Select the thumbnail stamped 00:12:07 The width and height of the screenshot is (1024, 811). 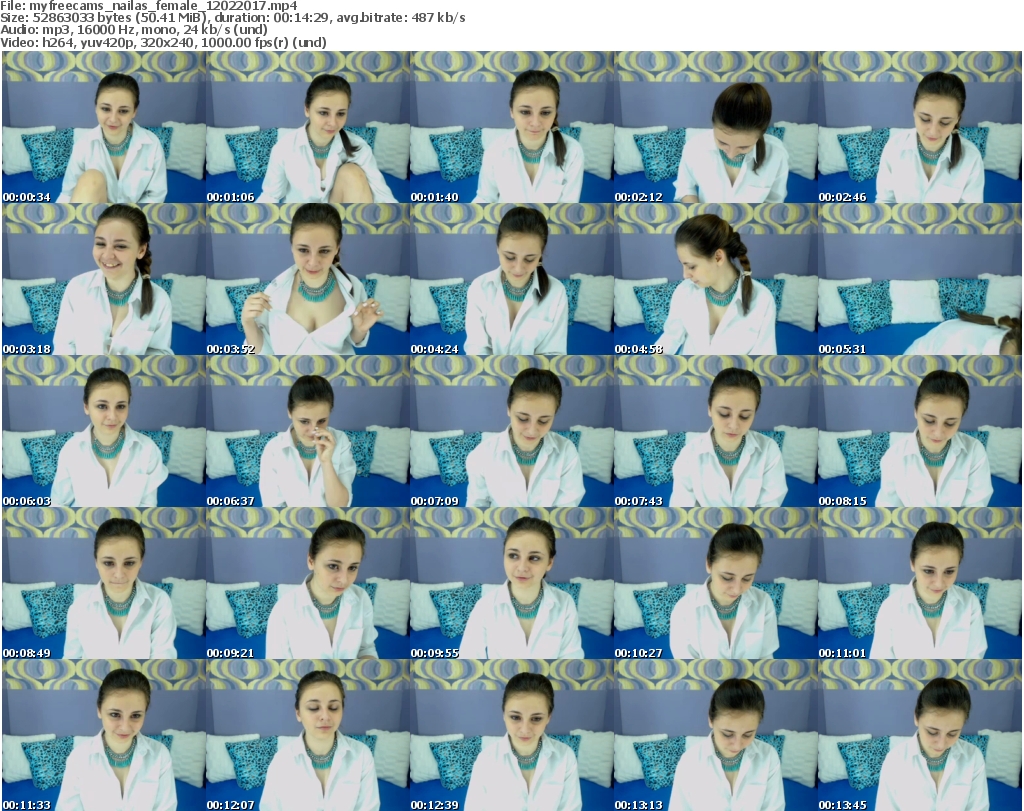pos(308,735)
